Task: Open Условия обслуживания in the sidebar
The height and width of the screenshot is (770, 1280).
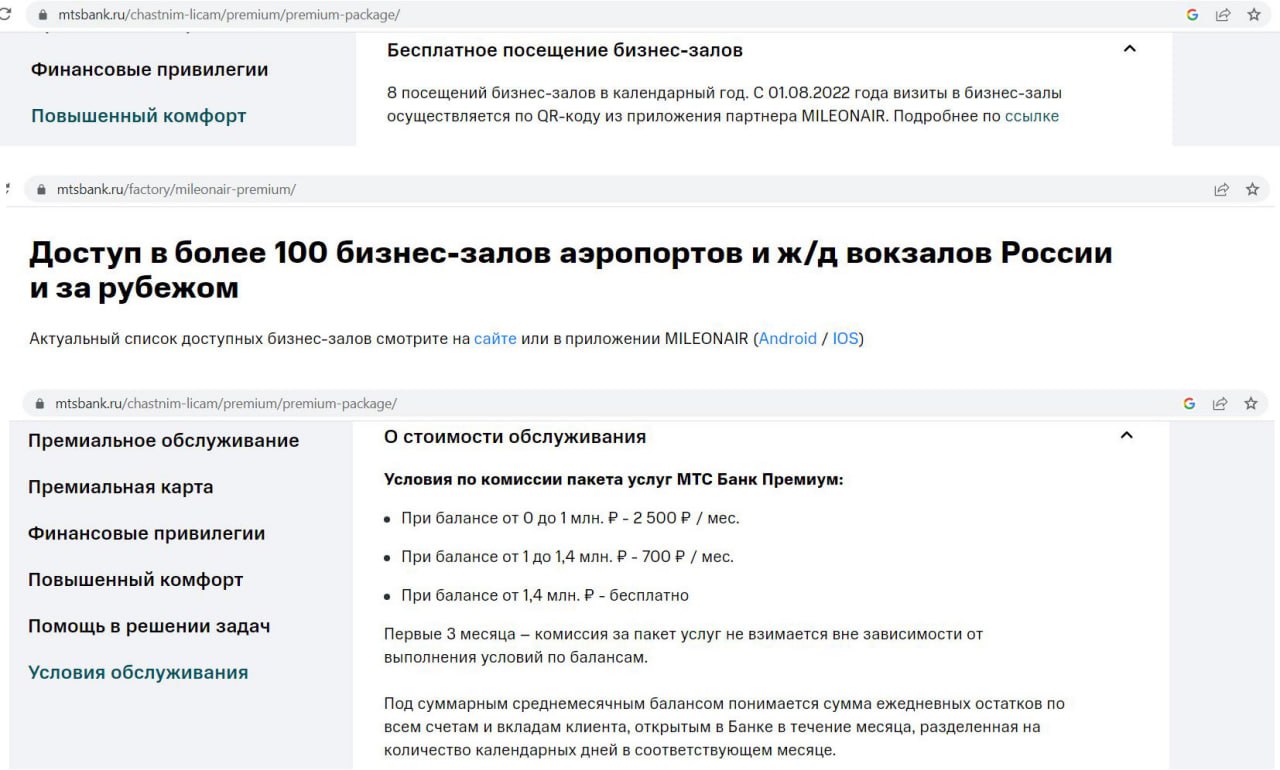Action: 138,672
